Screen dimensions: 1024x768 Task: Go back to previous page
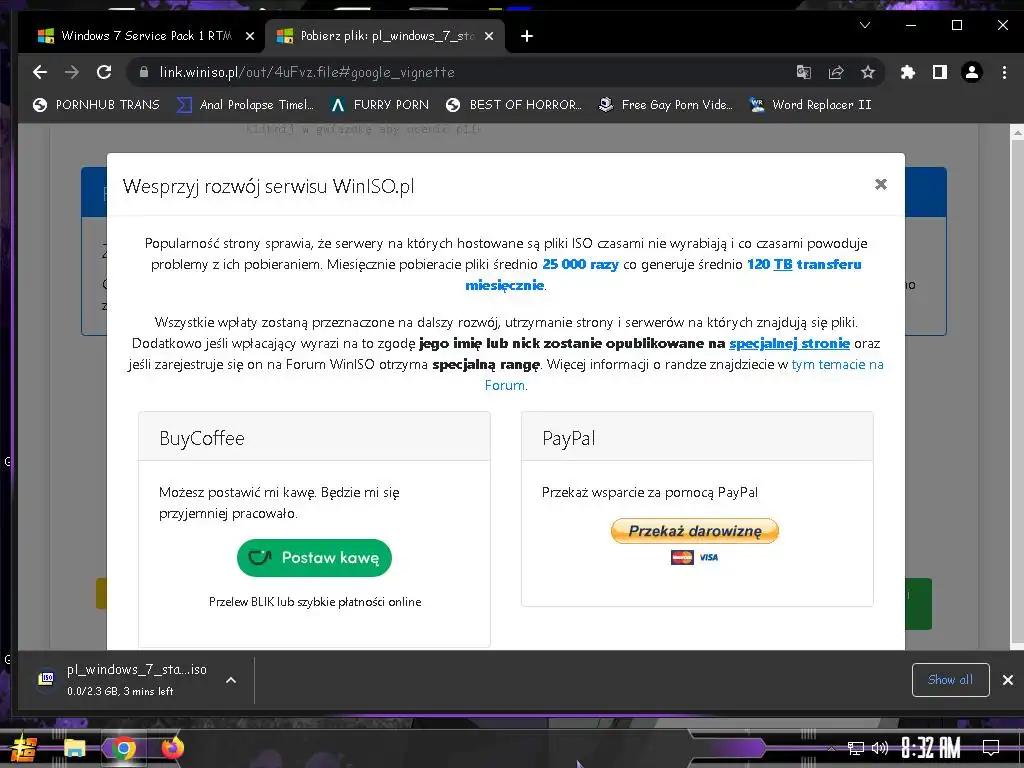click(40, 72)
